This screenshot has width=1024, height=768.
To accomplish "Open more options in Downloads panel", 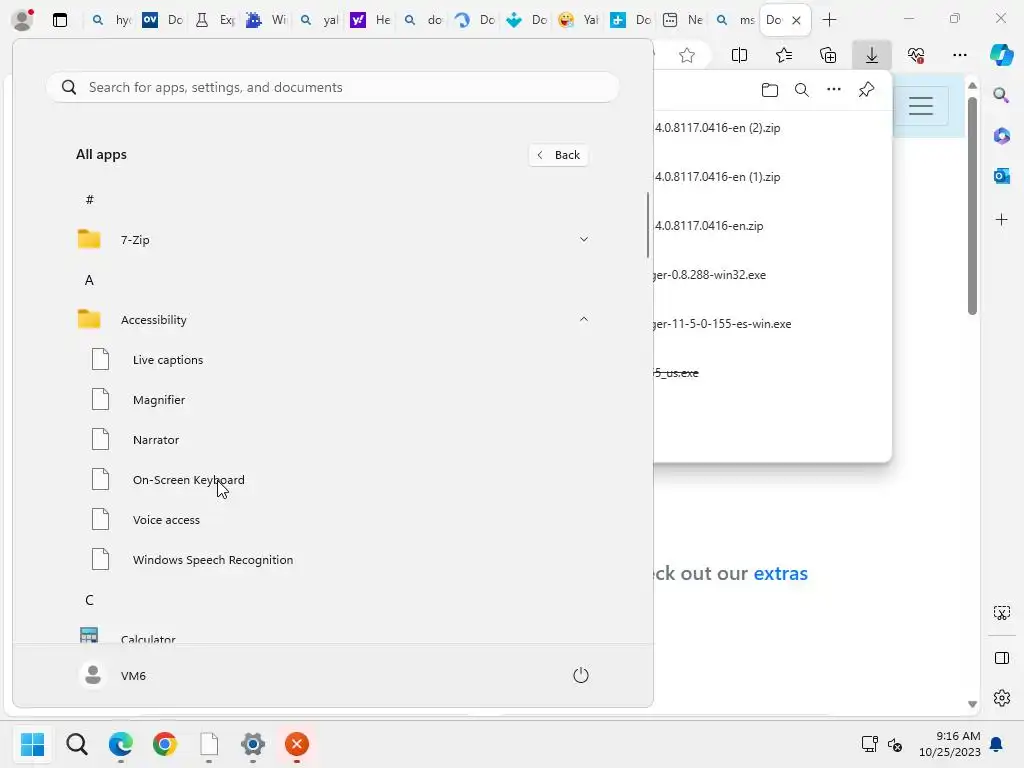I will [834, 90].
